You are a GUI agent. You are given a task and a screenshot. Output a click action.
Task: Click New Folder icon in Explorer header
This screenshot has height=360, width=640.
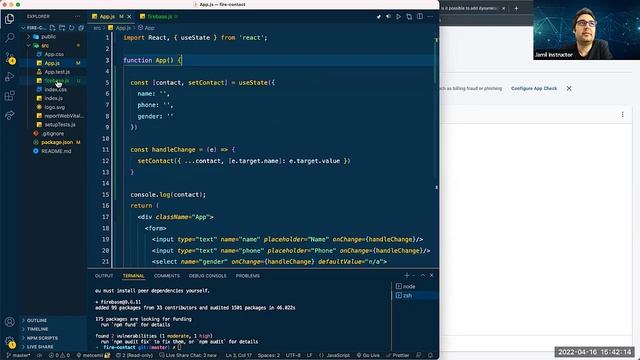[62, 28]
